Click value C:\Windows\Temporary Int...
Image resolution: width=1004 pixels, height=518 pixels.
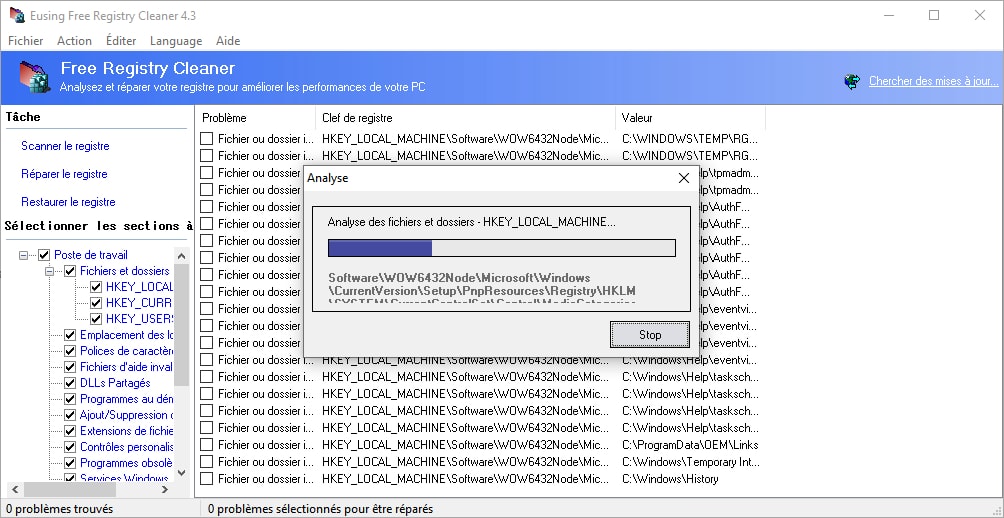pos(690,462)
